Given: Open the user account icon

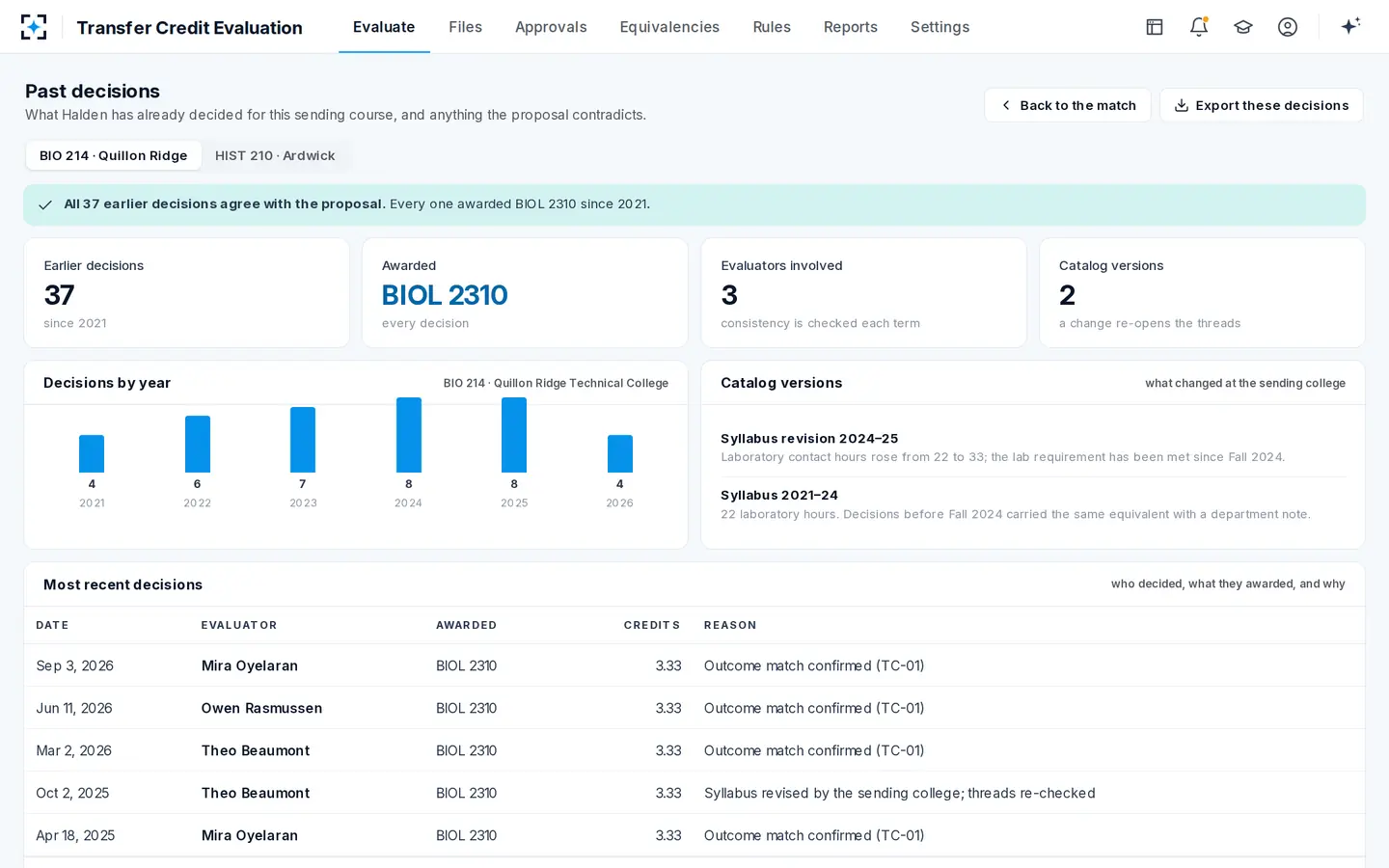Looking at the screenshot, I should click(x=1288, y=27).
